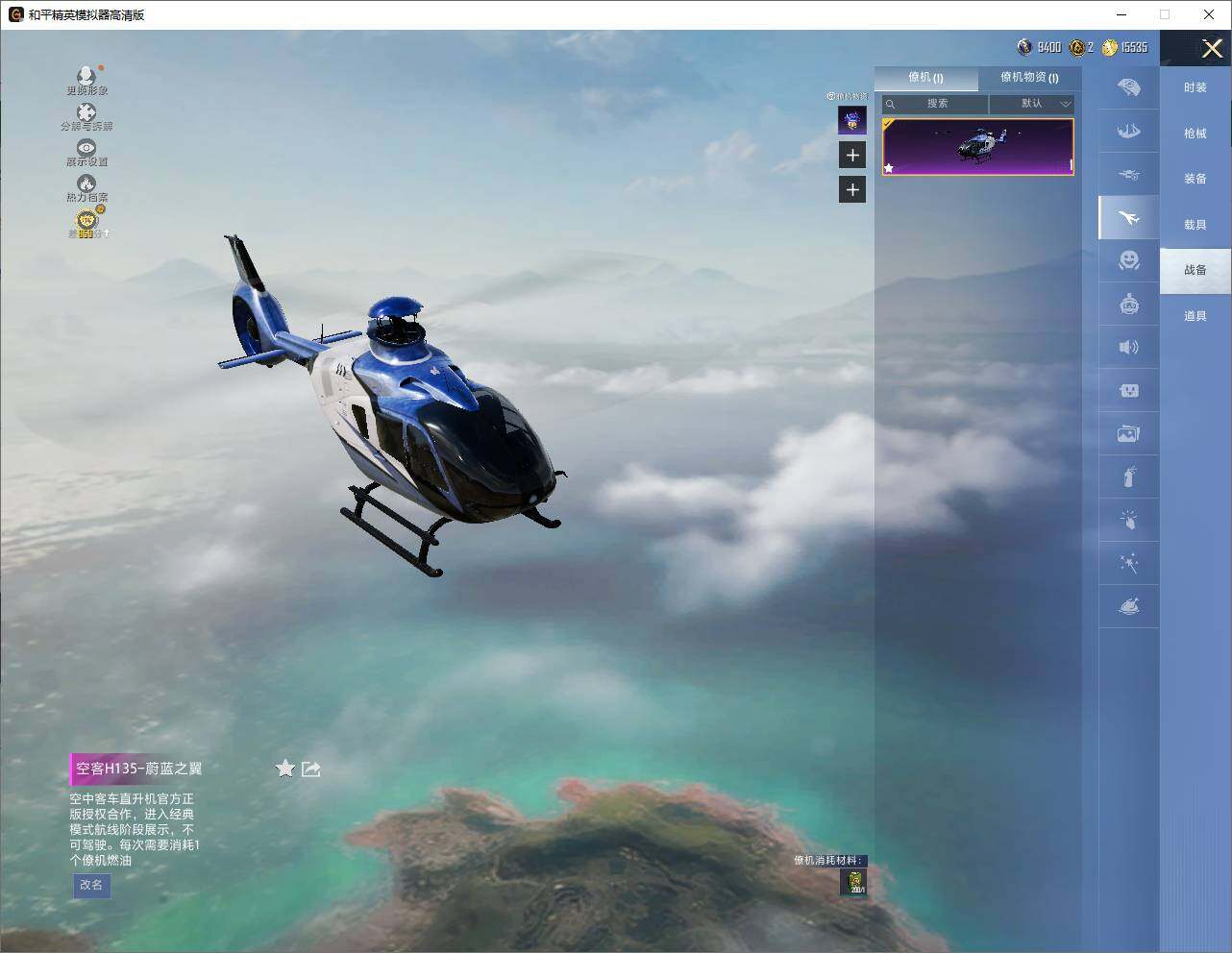Click the gold collection level badge
Viewport: 1232px width, 953px height.
pos(87,219)
